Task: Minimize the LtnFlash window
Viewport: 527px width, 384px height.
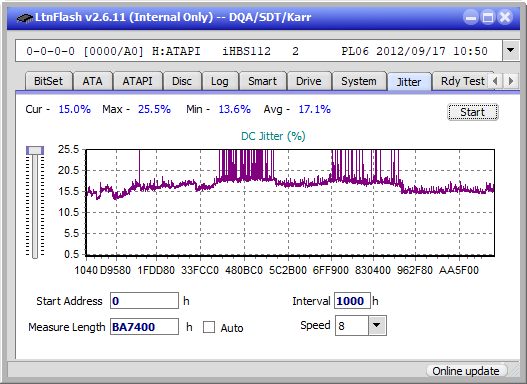Action: [x=471, y=17]
